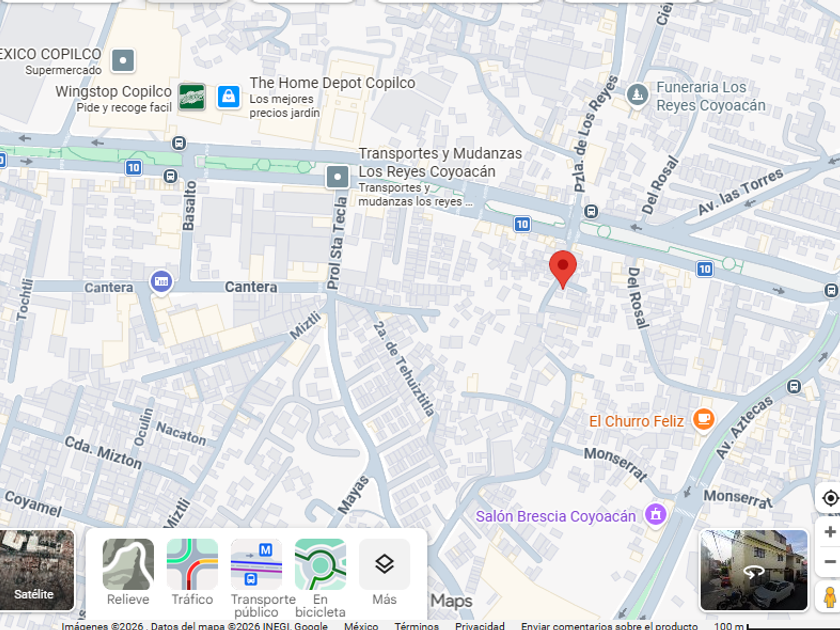Open Transportes y Mudanzas Los Reyes marker
Image resolution: width=840 pixels, height=630 pixels.
(x=338, y=176)
